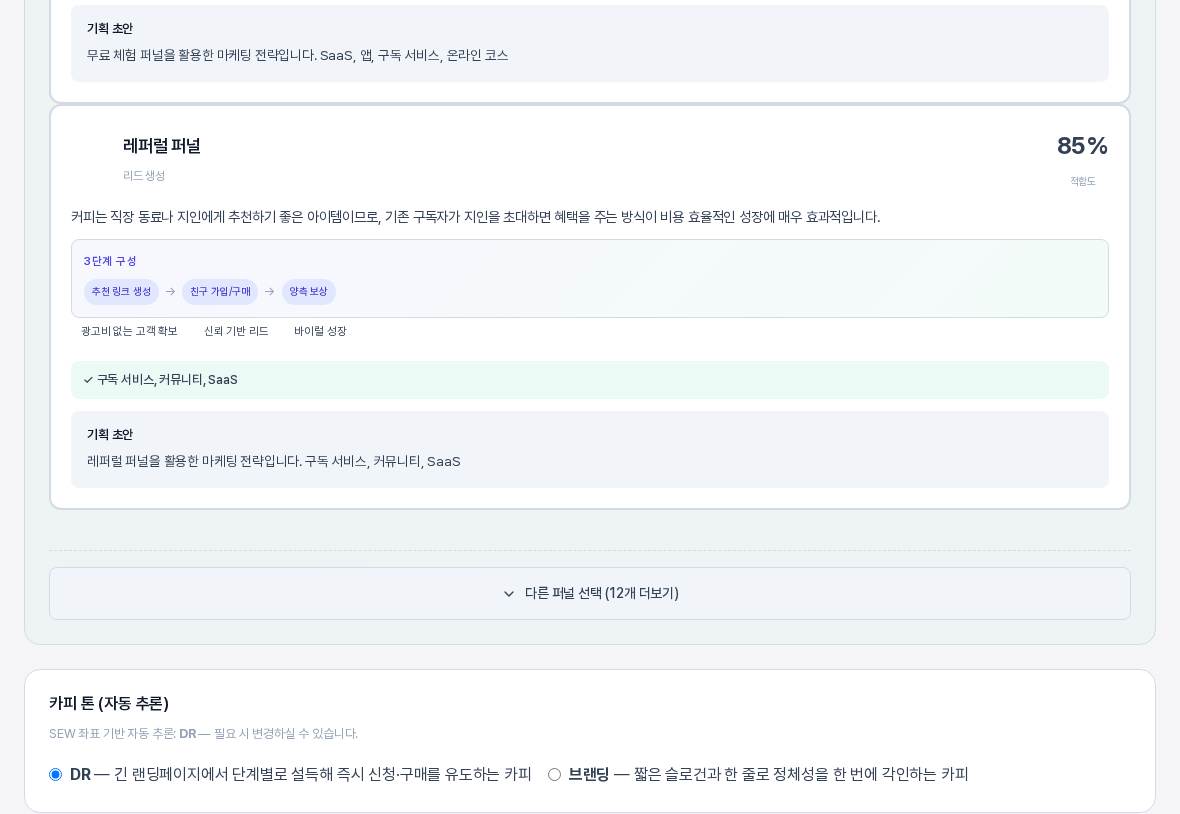Click the 광고비 없는 고객 확보 tag
The image size is (1180, 814).
pos(129,331)
